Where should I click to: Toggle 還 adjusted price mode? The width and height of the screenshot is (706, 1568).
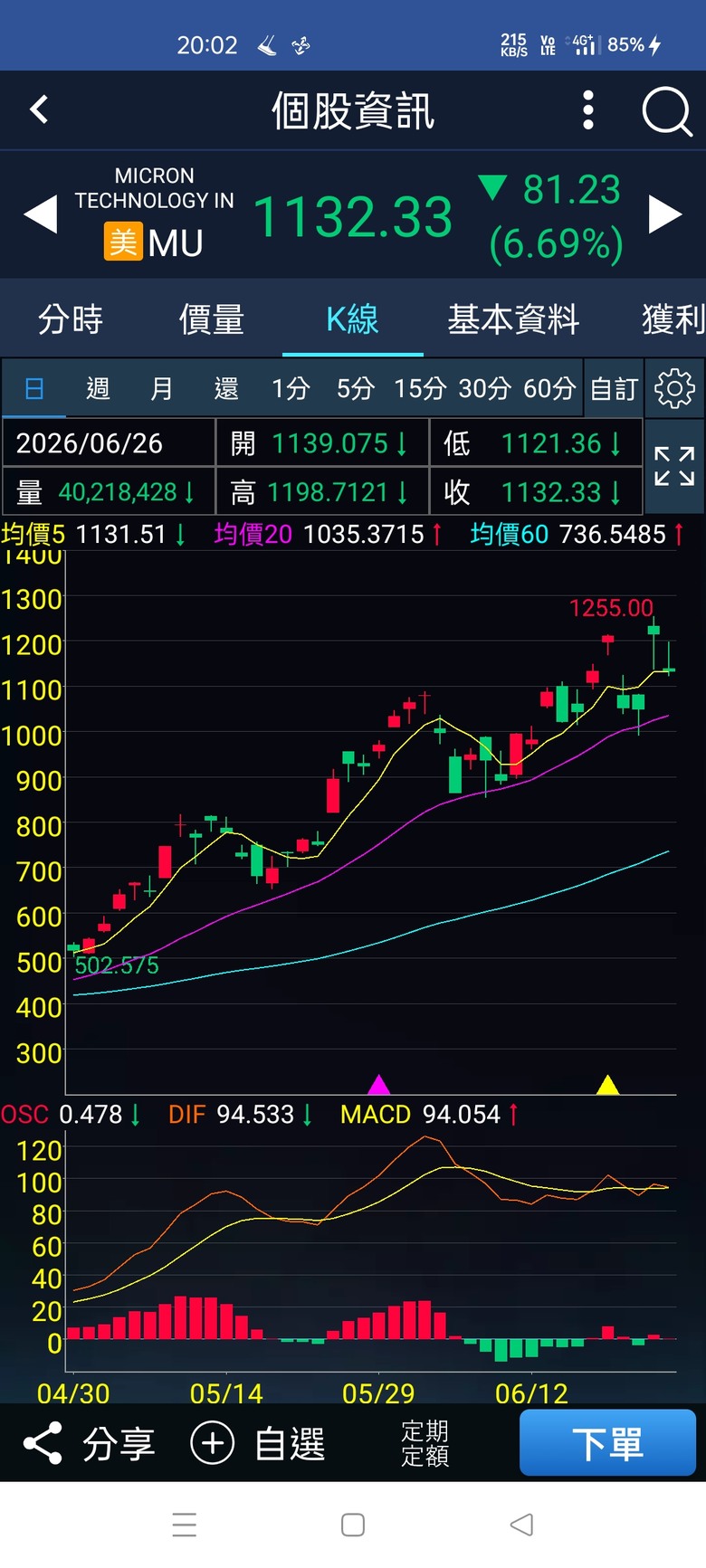(x=226, y=389)
